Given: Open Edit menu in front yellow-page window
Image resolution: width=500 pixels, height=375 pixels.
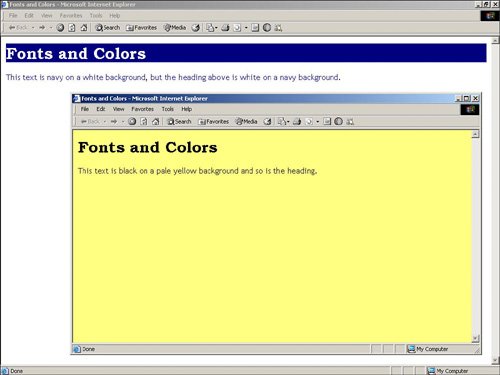Looking at the screenshot, I should point(101,109).
